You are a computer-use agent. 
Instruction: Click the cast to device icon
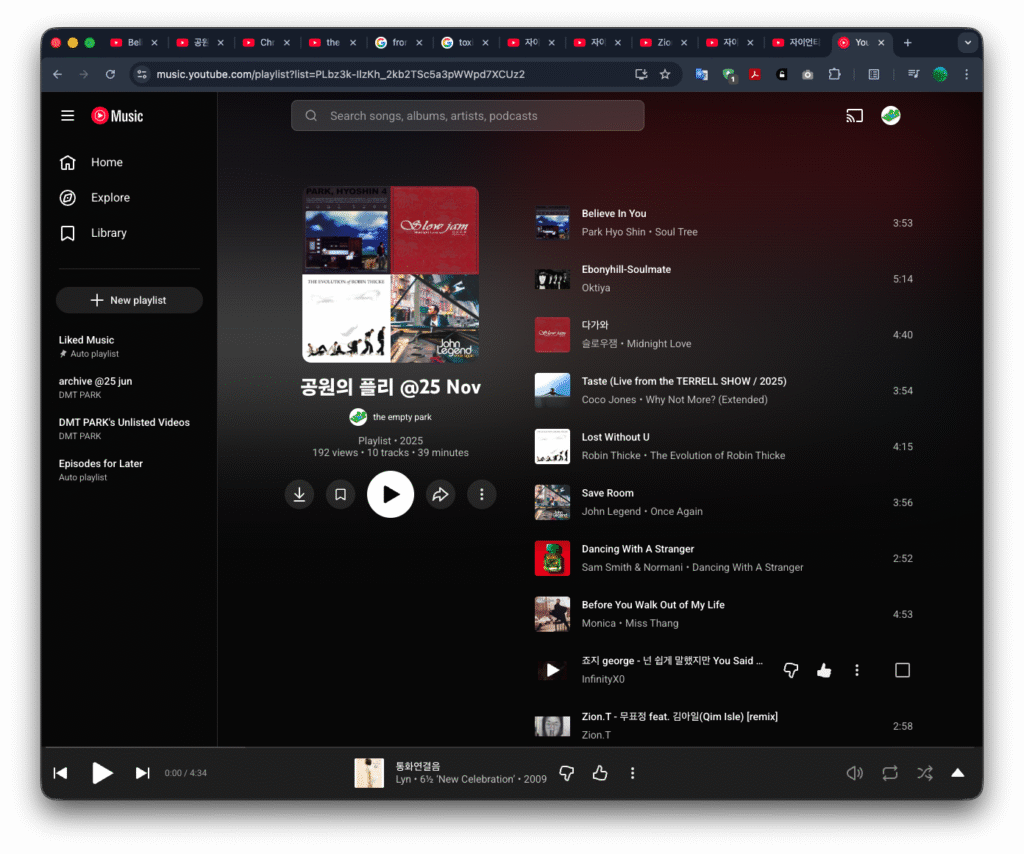click(854, 116)
